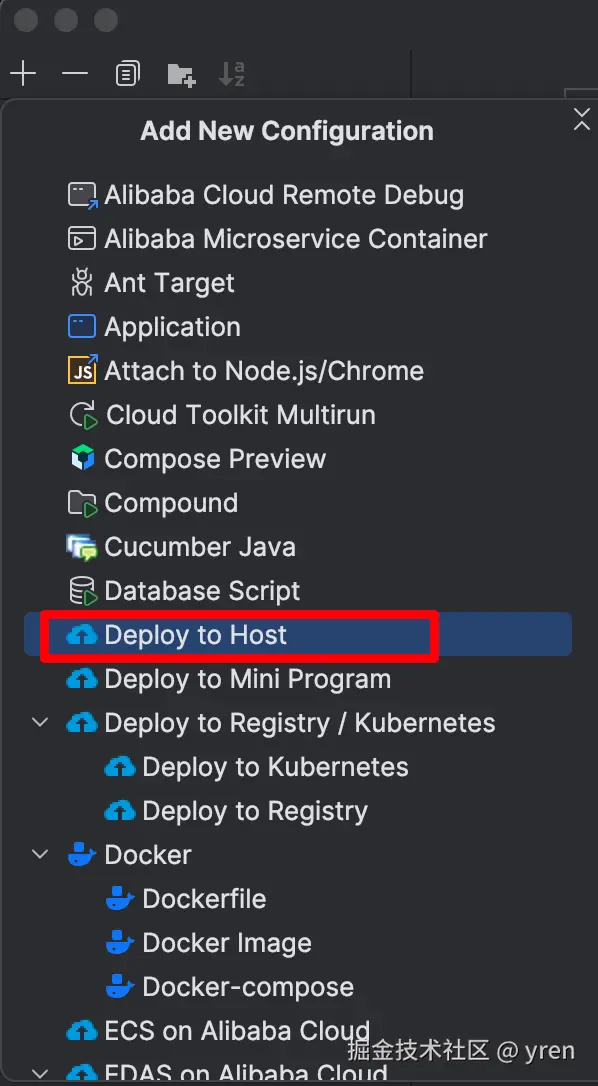This screenshot has height=1086, width=598.
Task: Click the Deploy to Mini Program cloud icon
Action: 82,679
